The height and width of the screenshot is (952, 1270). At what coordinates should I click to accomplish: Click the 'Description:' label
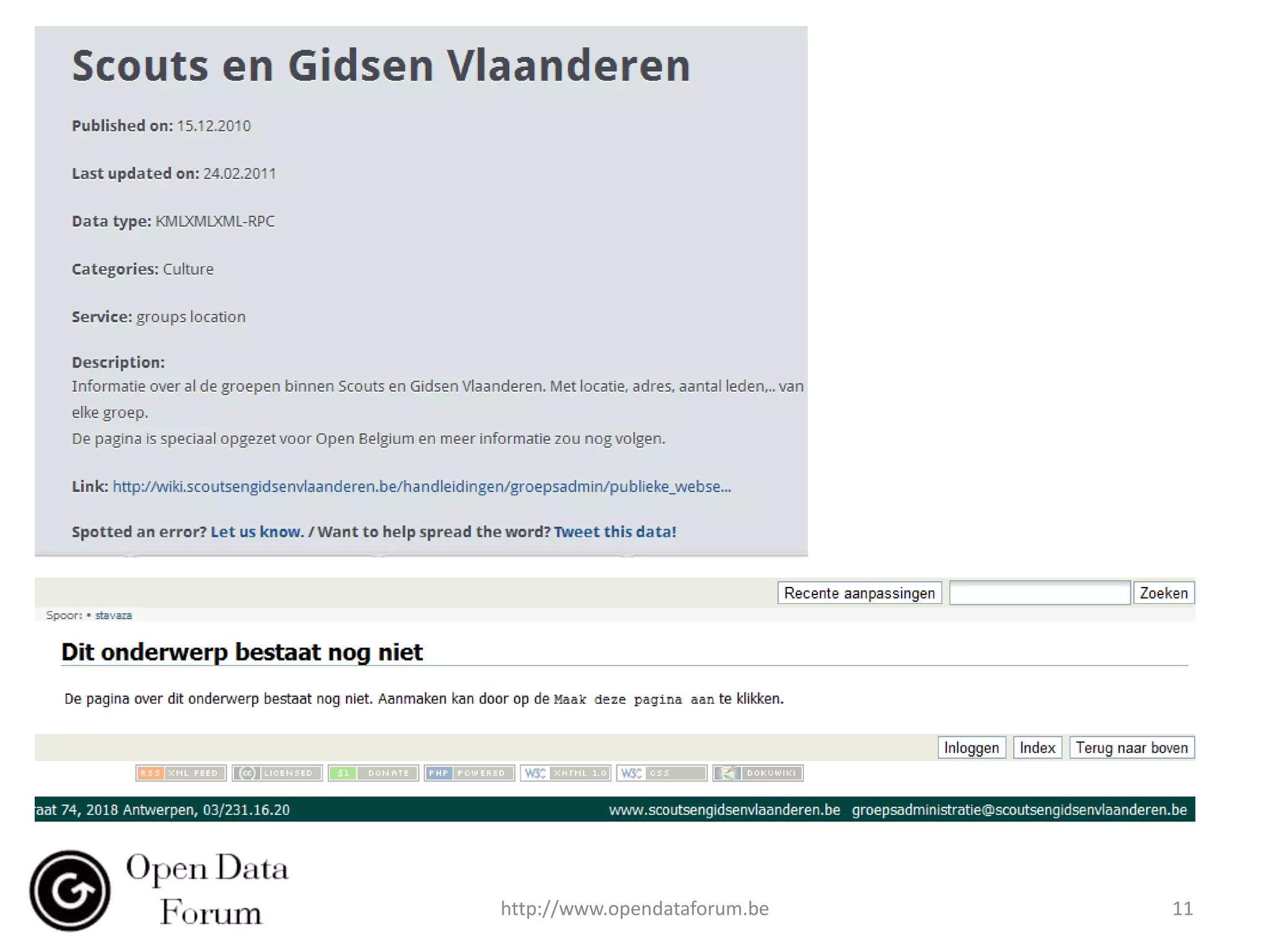click(118, 363)
